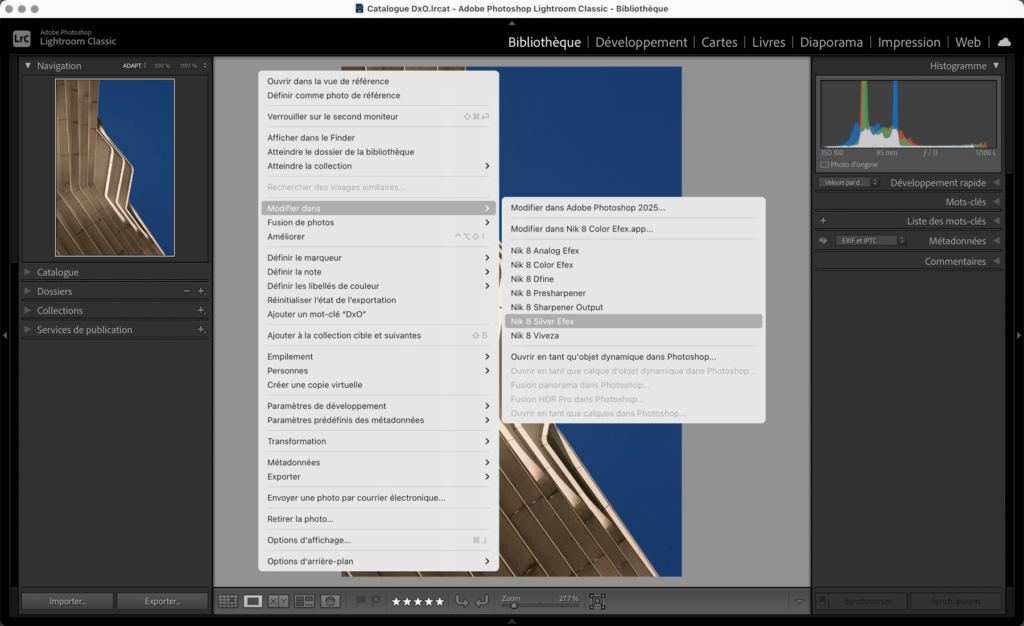
Task: Open Compare view (XY) icon
Action: [278, 601]
